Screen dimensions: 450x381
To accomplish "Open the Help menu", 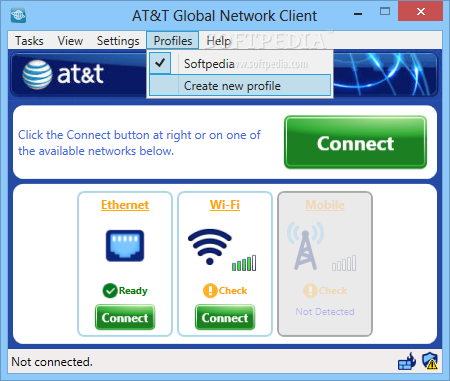I will tap(218, 41).
